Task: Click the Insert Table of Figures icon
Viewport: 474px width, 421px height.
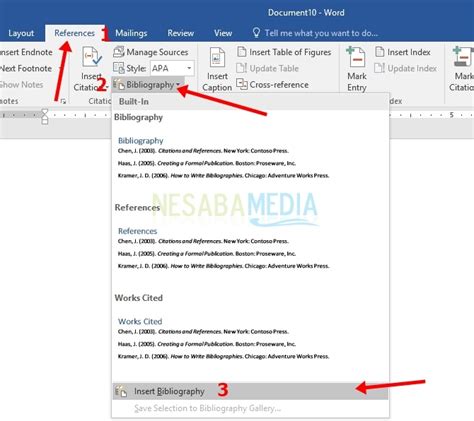Action: coord(241,52)
